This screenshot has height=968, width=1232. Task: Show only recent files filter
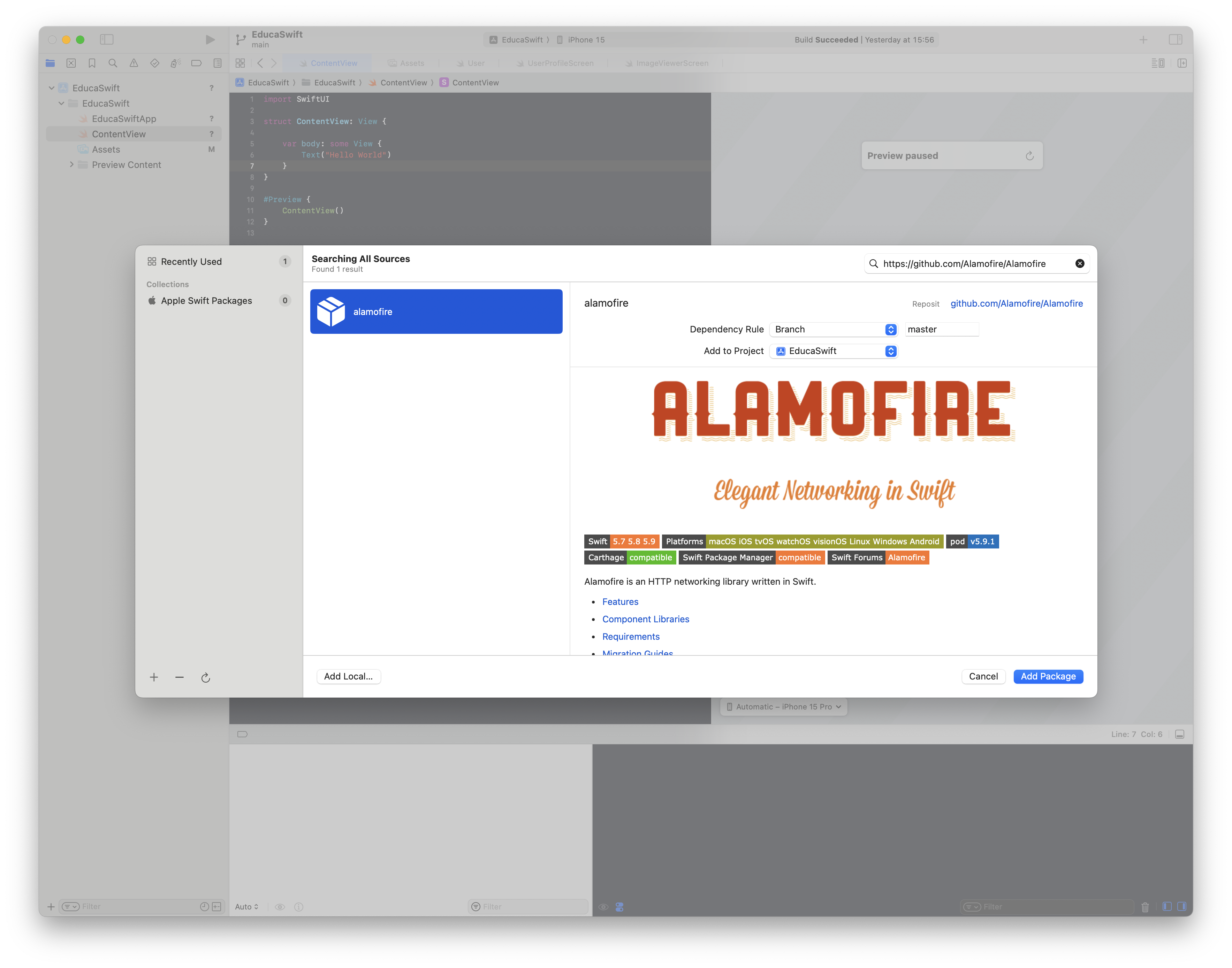(204, 907)
